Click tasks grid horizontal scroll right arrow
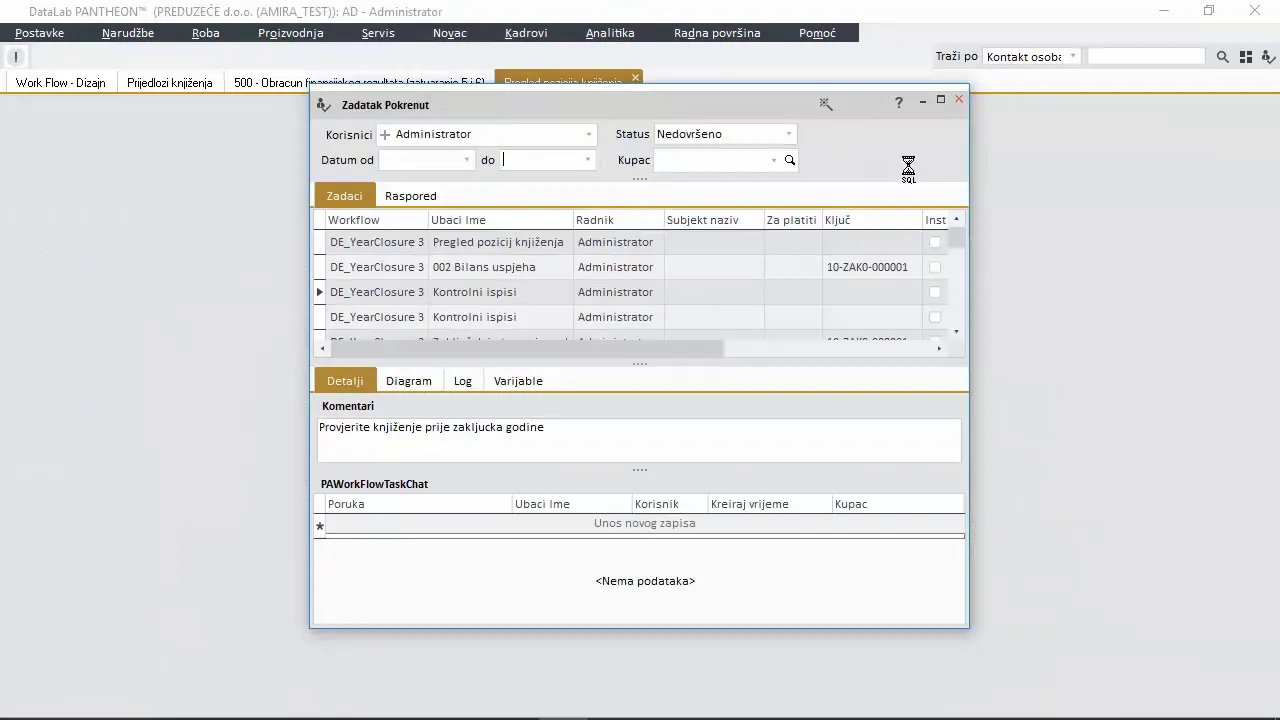1280x720 pixels. (938, 348)
